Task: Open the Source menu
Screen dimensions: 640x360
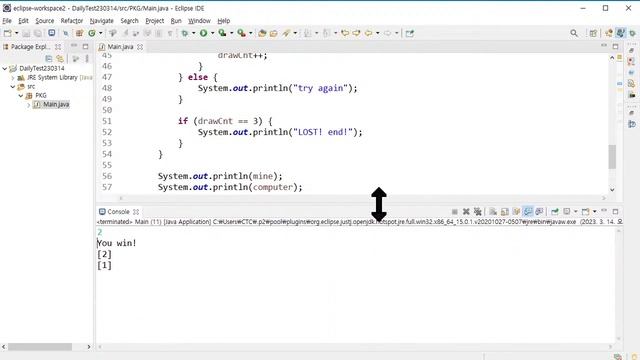Action: [44, 21]
